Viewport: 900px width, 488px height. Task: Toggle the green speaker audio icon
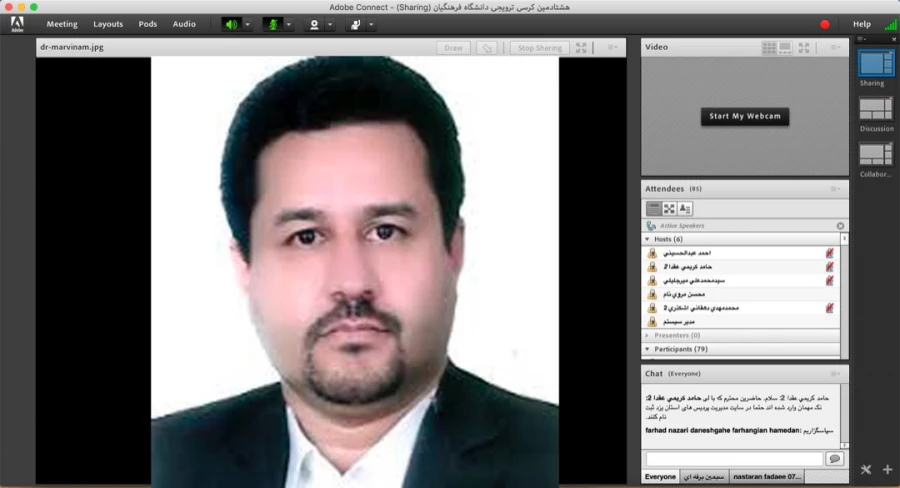230,24
